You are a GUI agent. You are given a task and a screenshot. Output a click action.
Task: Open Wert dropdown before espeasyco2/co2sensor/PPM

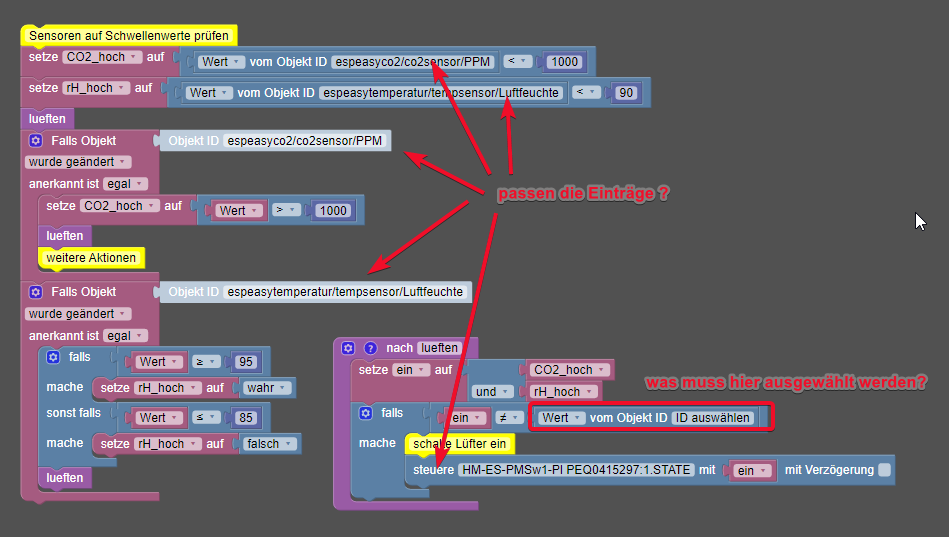[x=222, y=62]
